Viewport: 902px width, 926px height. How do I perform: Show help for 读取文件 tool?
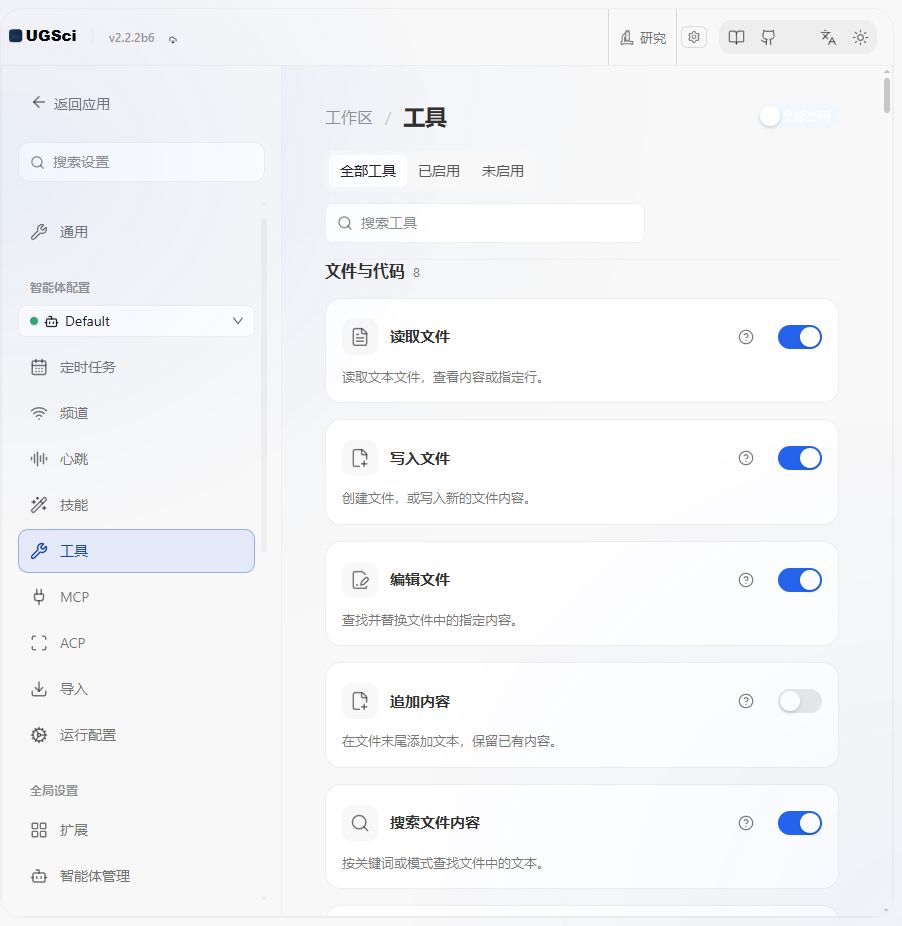(746, 337)
